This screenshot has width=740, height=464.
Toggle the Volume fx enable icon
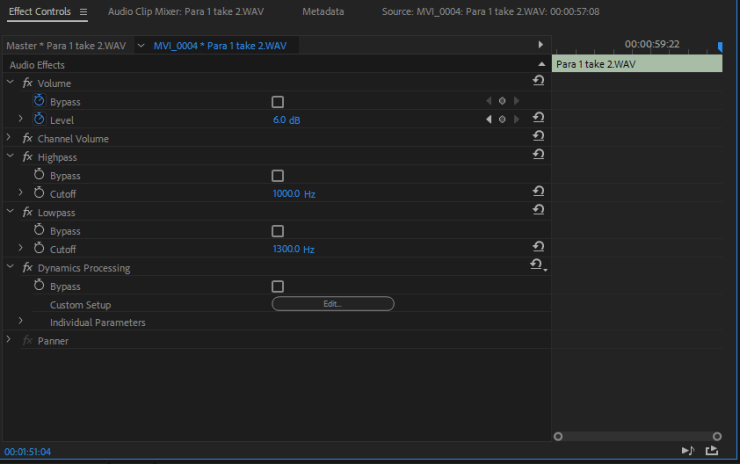(x=27, y=83)
